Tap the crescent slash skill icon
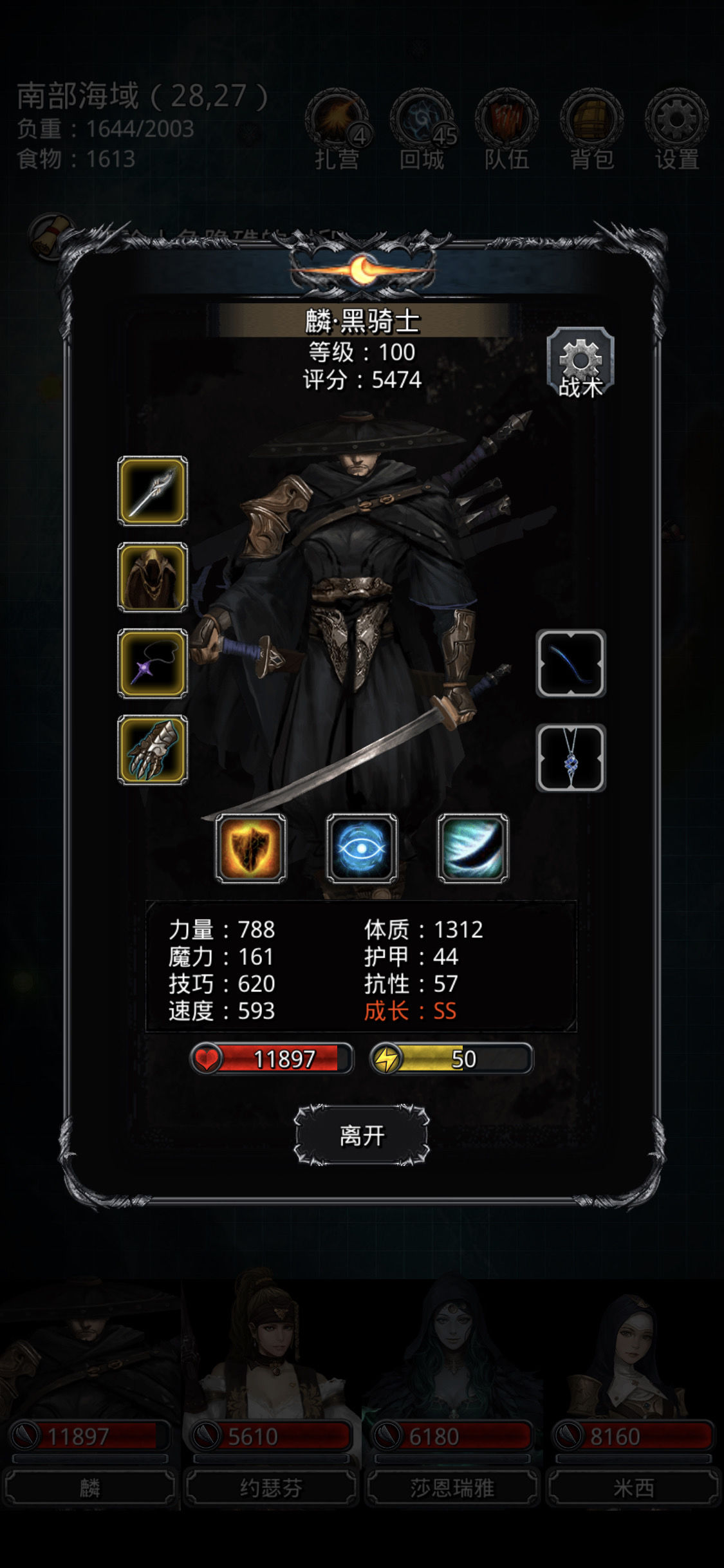724x1568 pixels. (473, 848)
